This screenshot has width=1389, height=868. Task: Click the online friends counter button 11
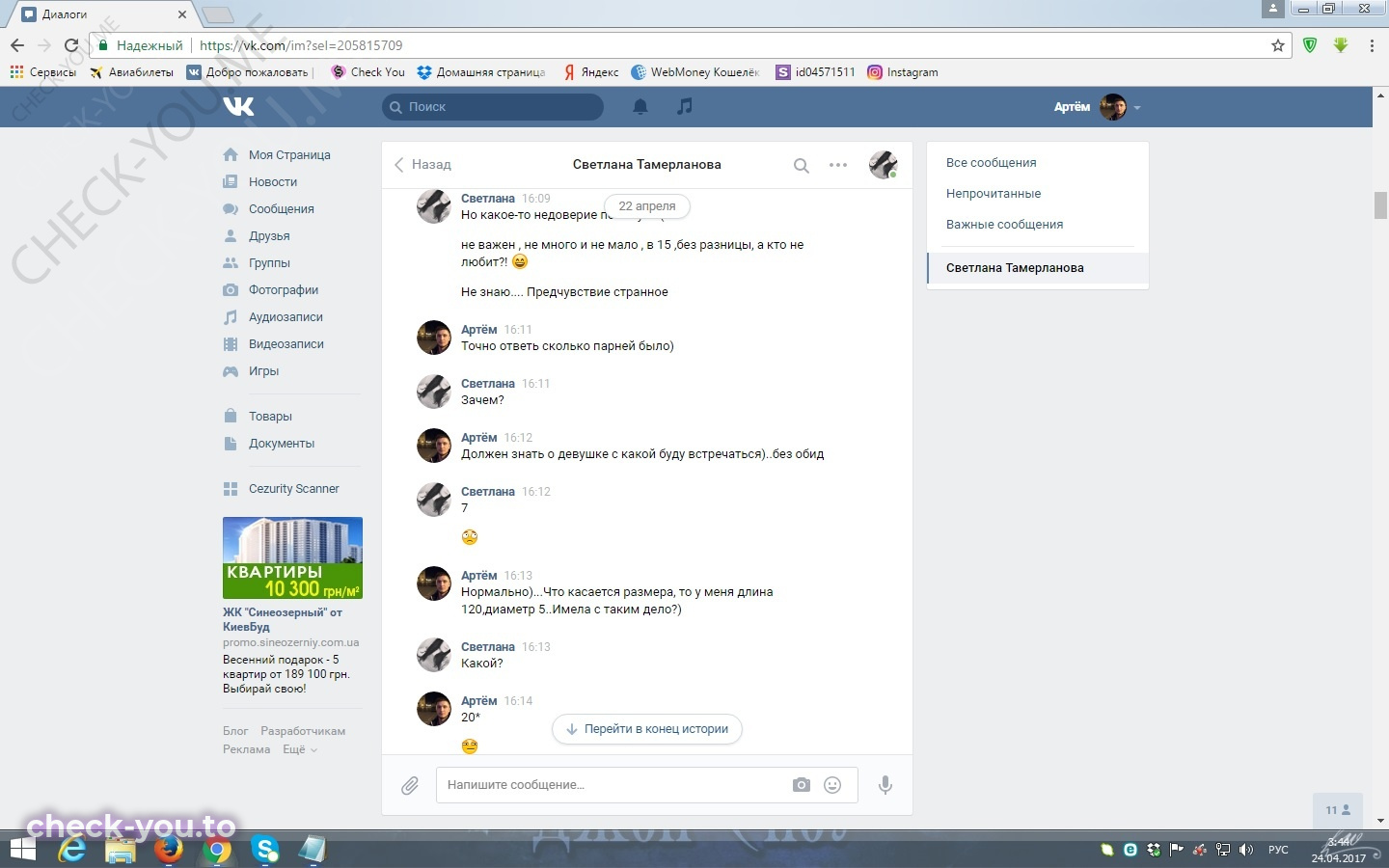pos(1338,810)
